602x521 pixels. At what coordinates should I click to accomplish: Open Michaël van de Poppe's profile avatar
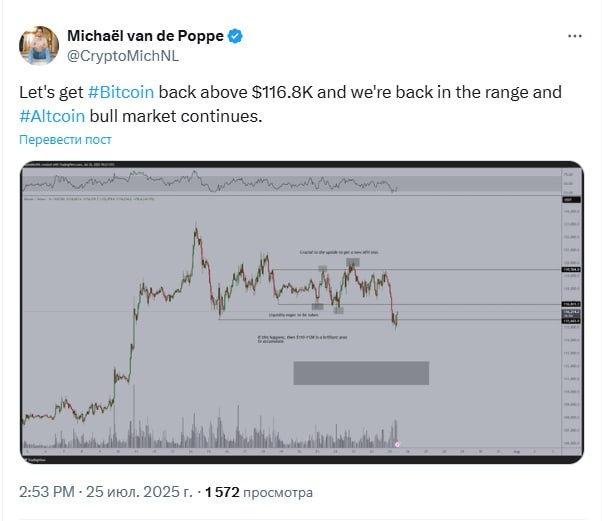point(38,45)
